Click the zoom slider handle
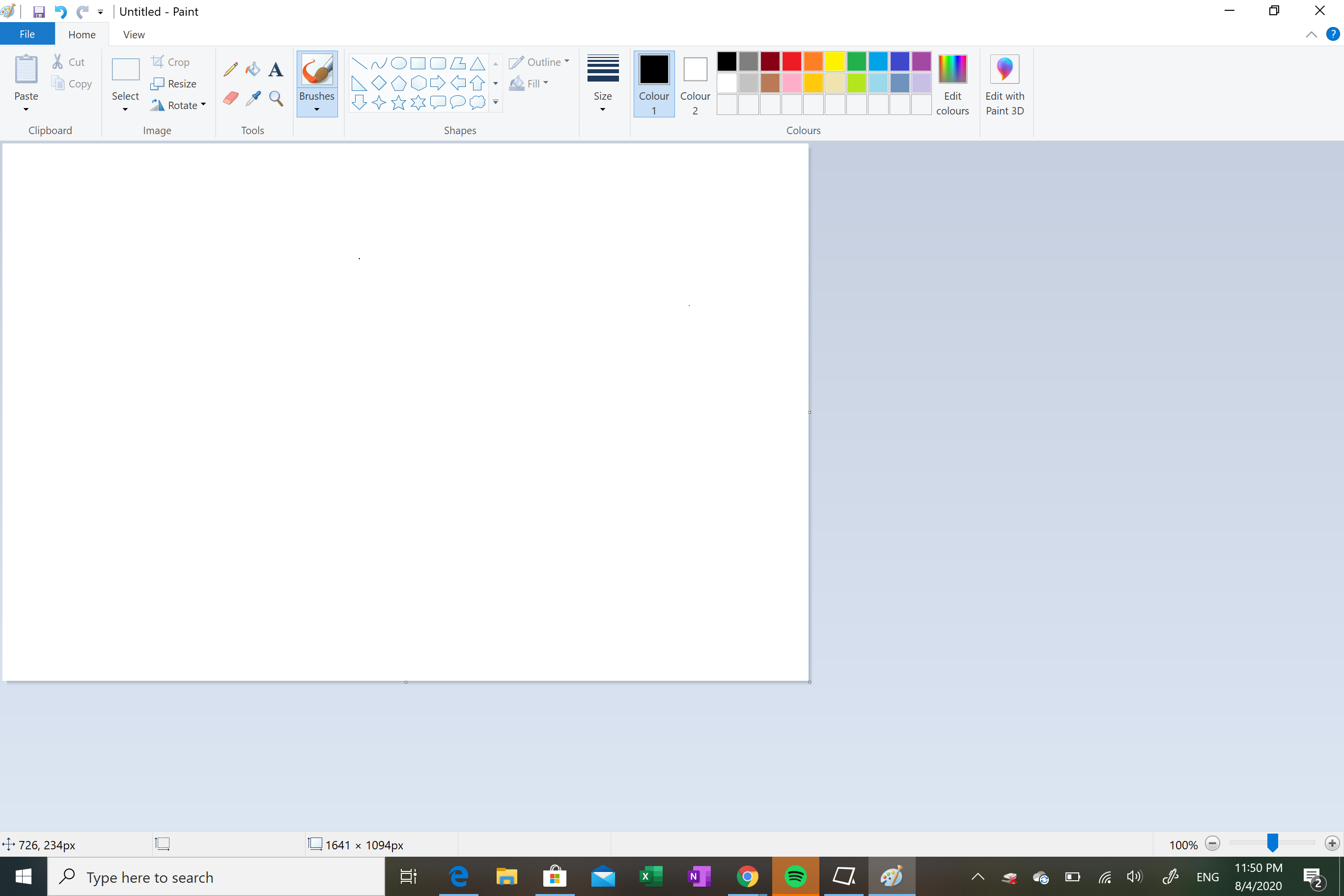This screenshot has height=896, width=1344. point(1272,843)
